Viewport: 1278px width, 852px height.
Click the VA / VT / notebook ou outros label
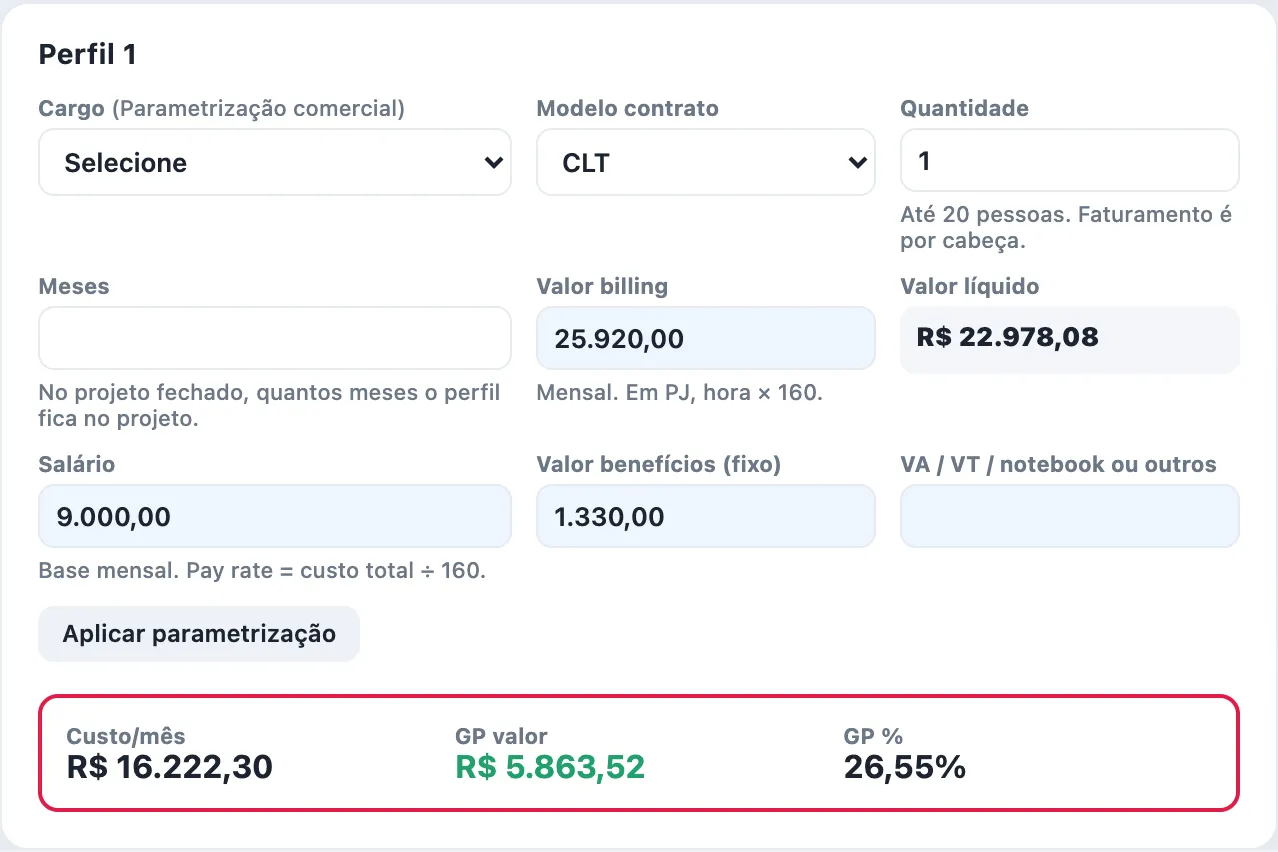coord(1059,465)
